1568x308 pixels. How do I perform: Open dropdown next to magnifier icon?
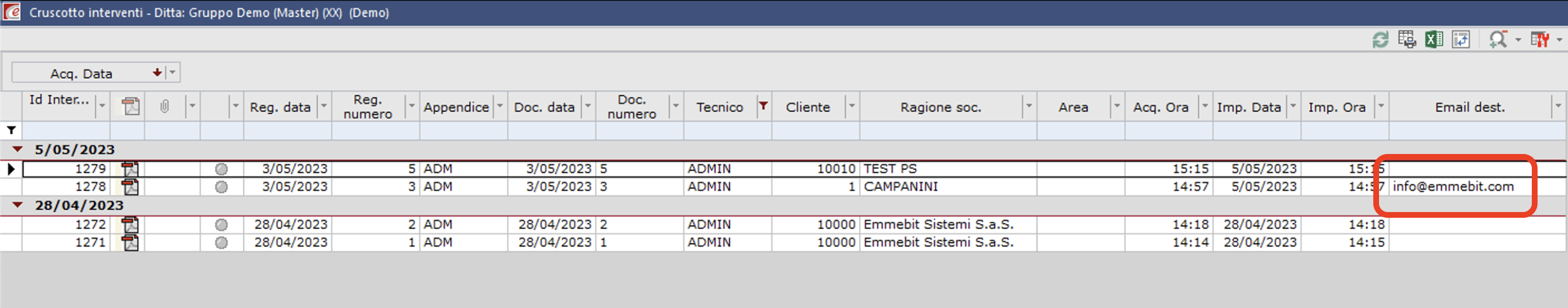[x=1518, y=40]
